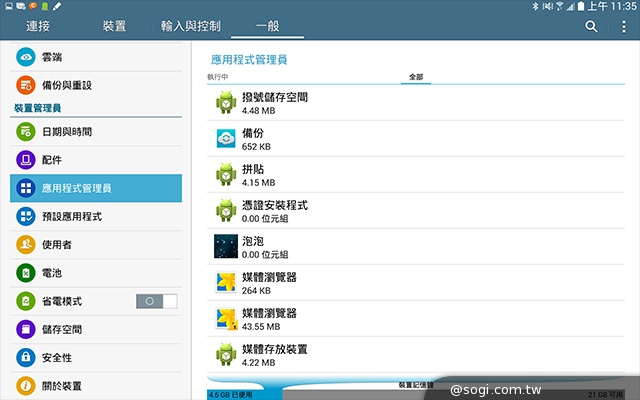The image size is (640, 400).
Task: Tap the 上午 11:35 clock
Action: [612, 6]
